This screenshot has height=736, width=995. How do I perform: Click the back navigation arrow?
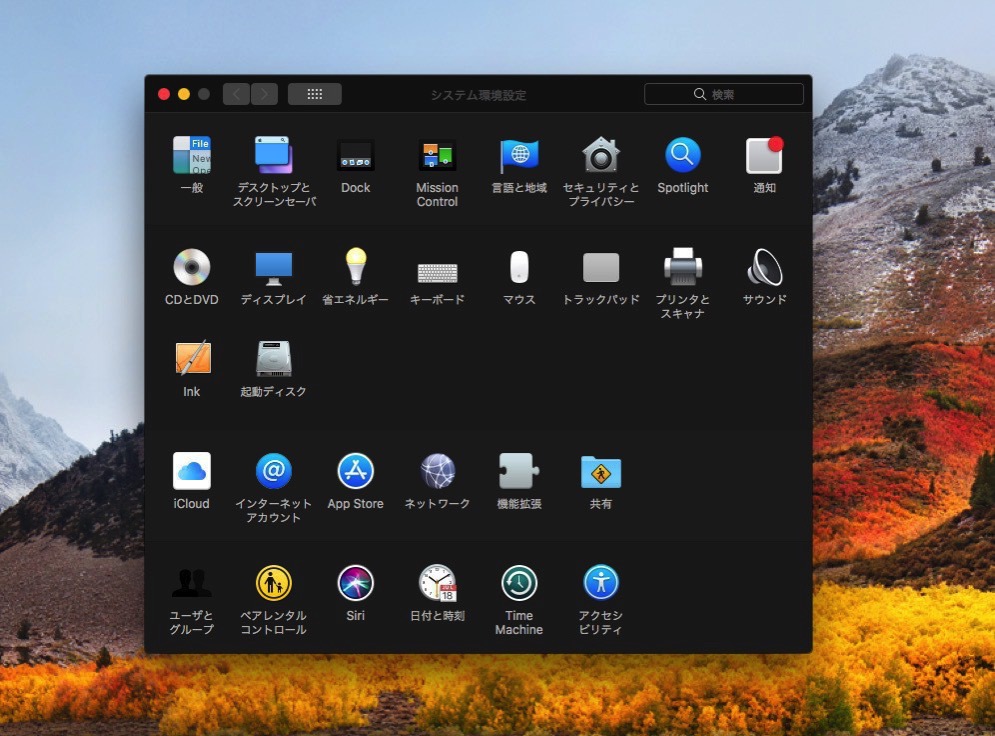(x=237, y=95)
